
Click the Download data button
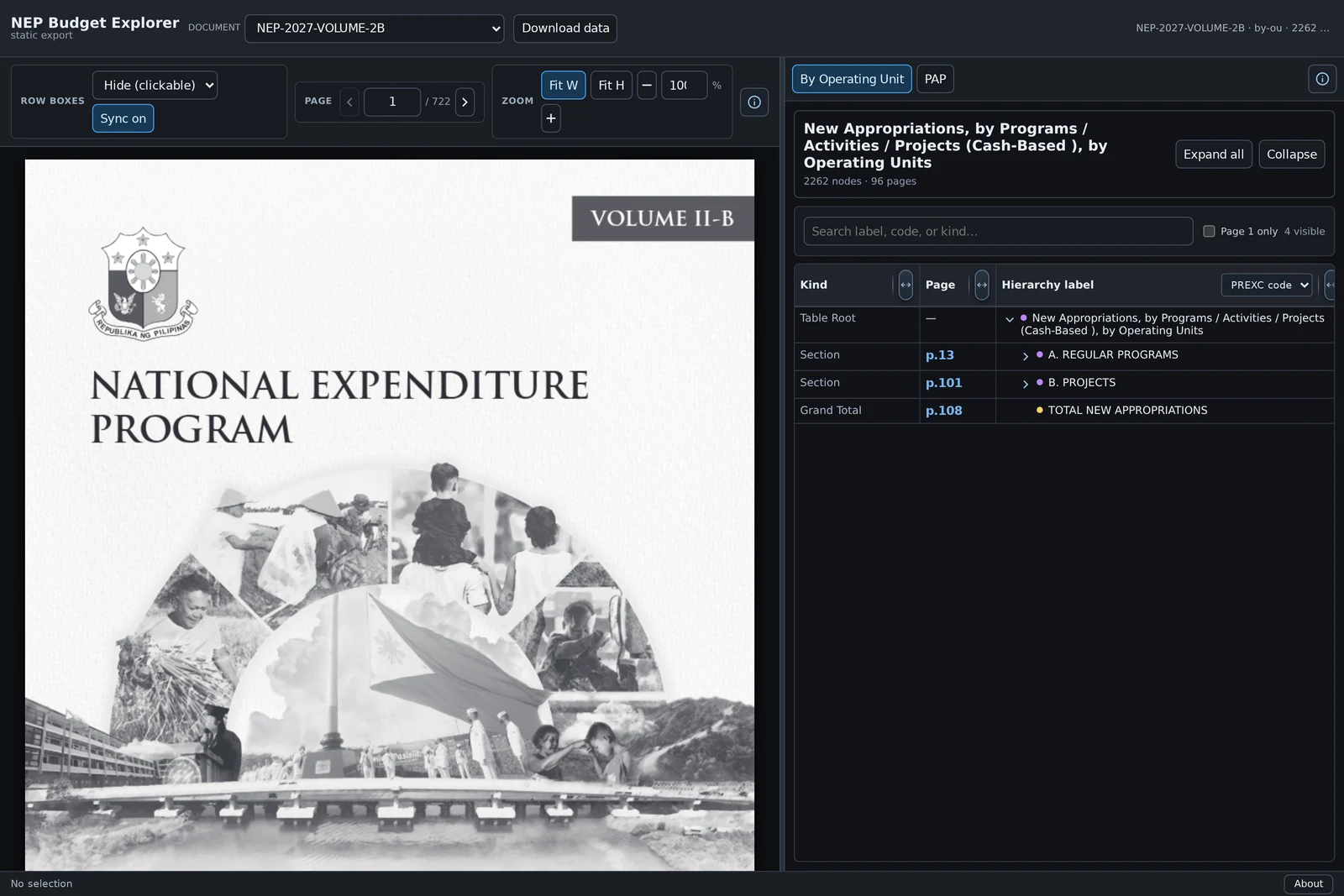565,28
